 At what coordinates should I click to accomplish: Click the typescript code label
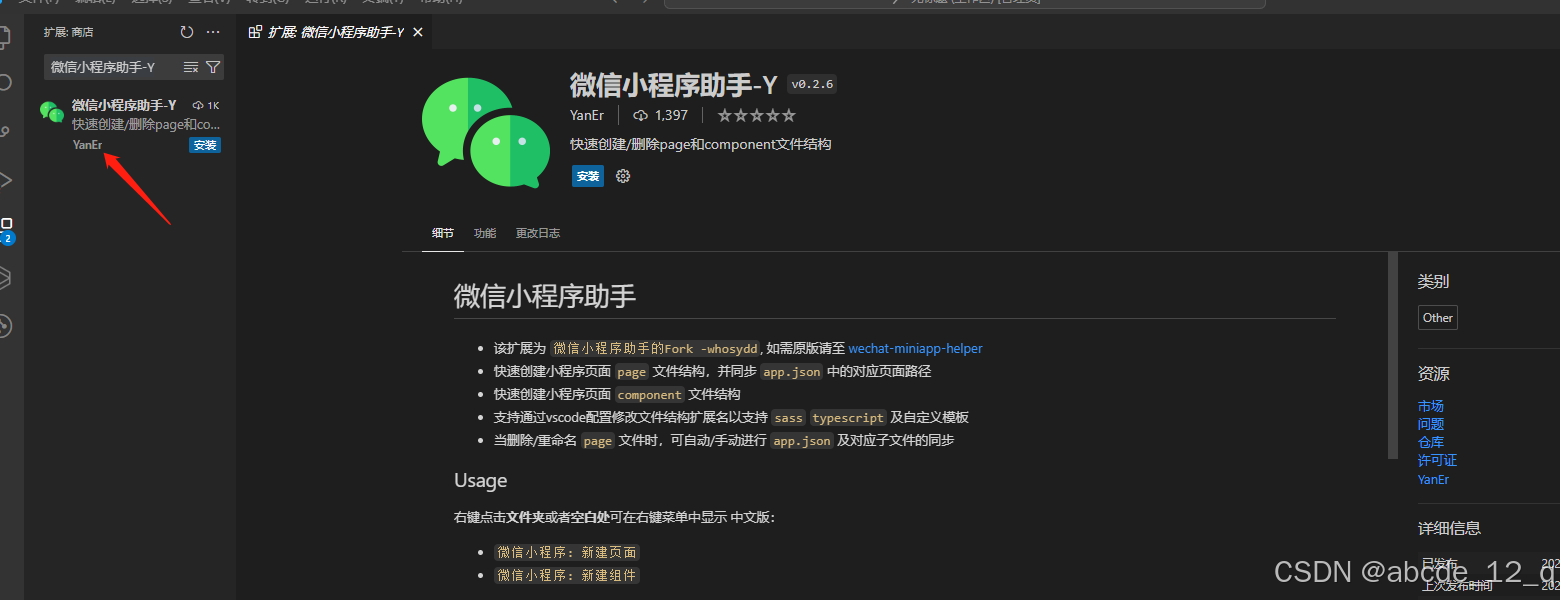848,417
